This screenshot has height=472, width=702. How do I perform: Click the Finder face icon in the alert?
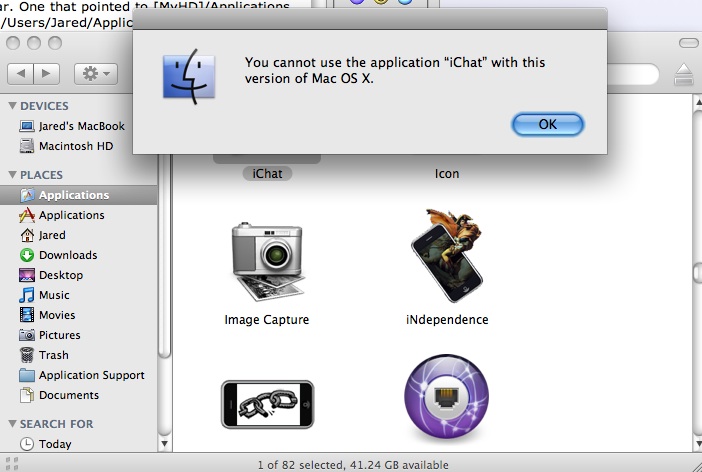[189, 77]
